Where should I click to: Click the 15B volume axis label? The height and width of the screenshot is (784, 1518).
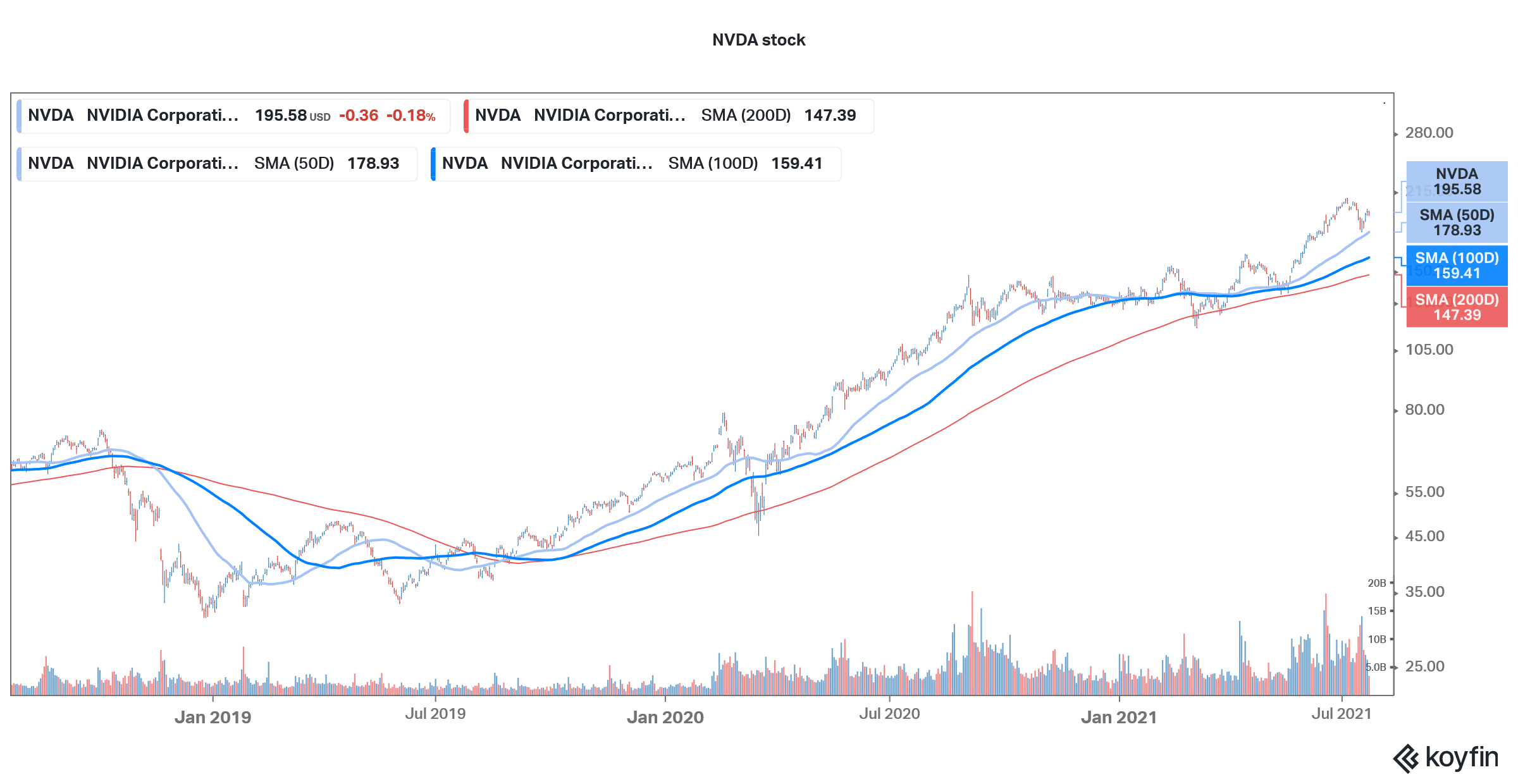coord(1377,611)
